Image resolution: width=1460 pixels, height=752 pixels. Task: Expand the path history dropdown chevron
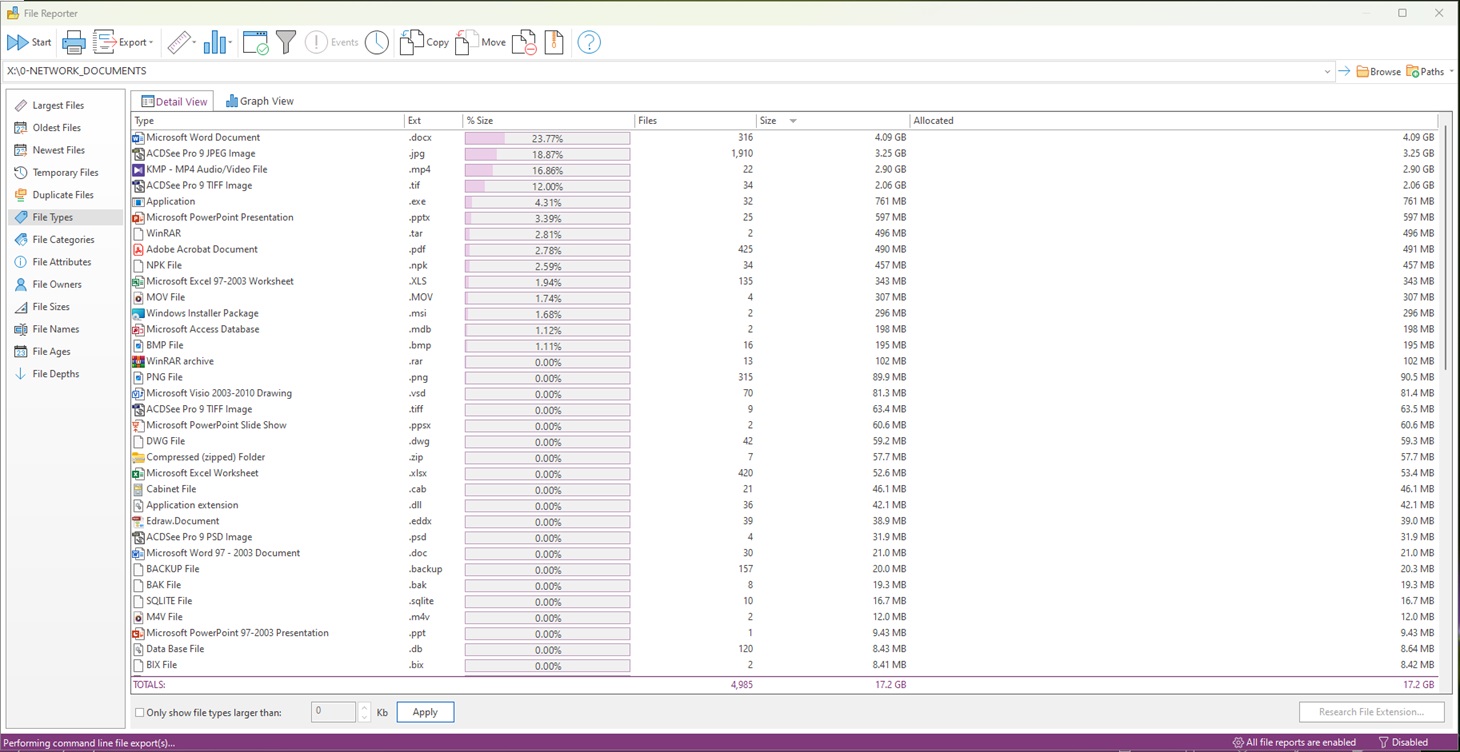(1327, 72)
